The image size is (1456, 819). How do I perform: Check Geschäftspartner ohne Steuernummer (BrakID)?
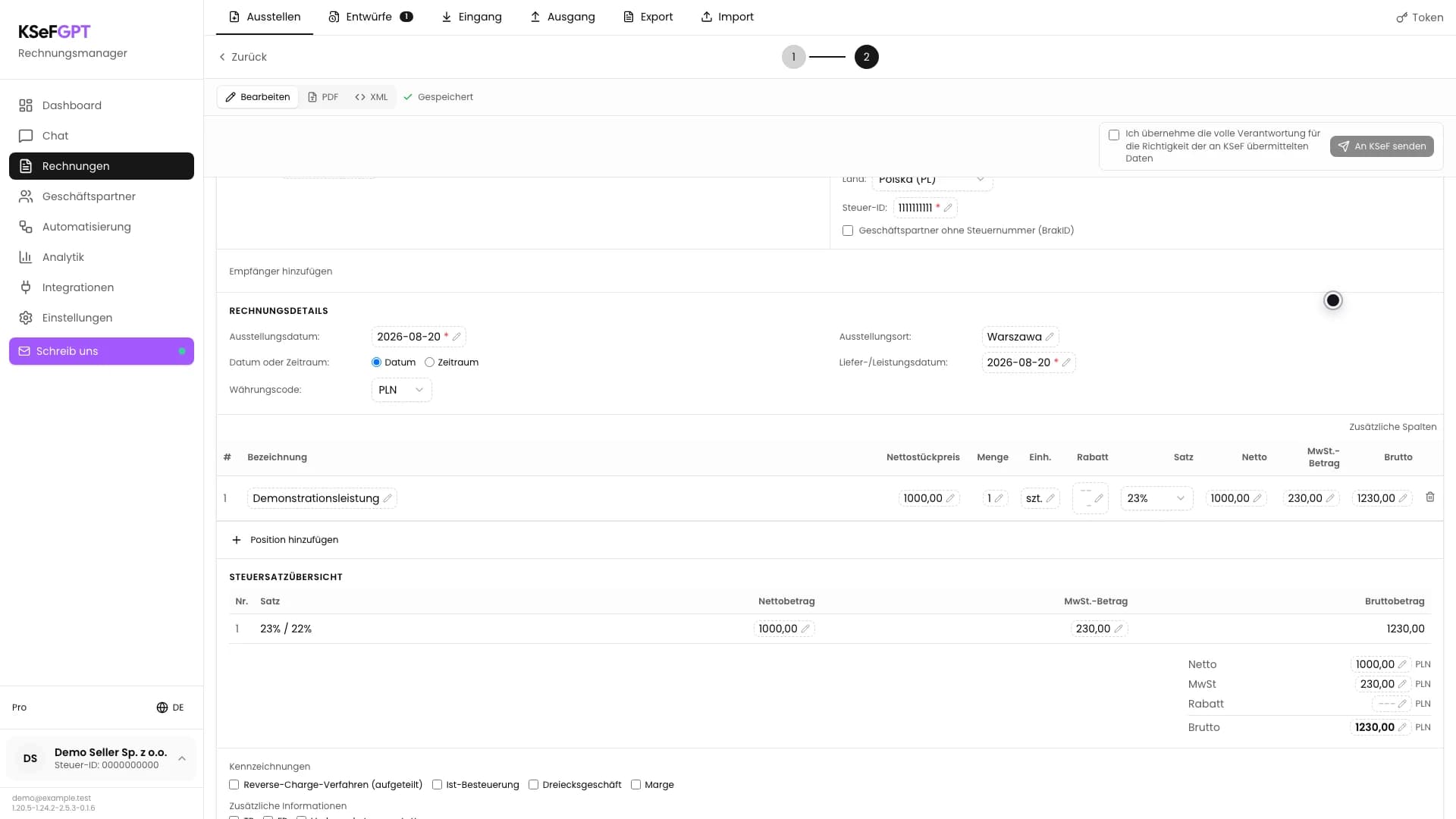point(848,231)
